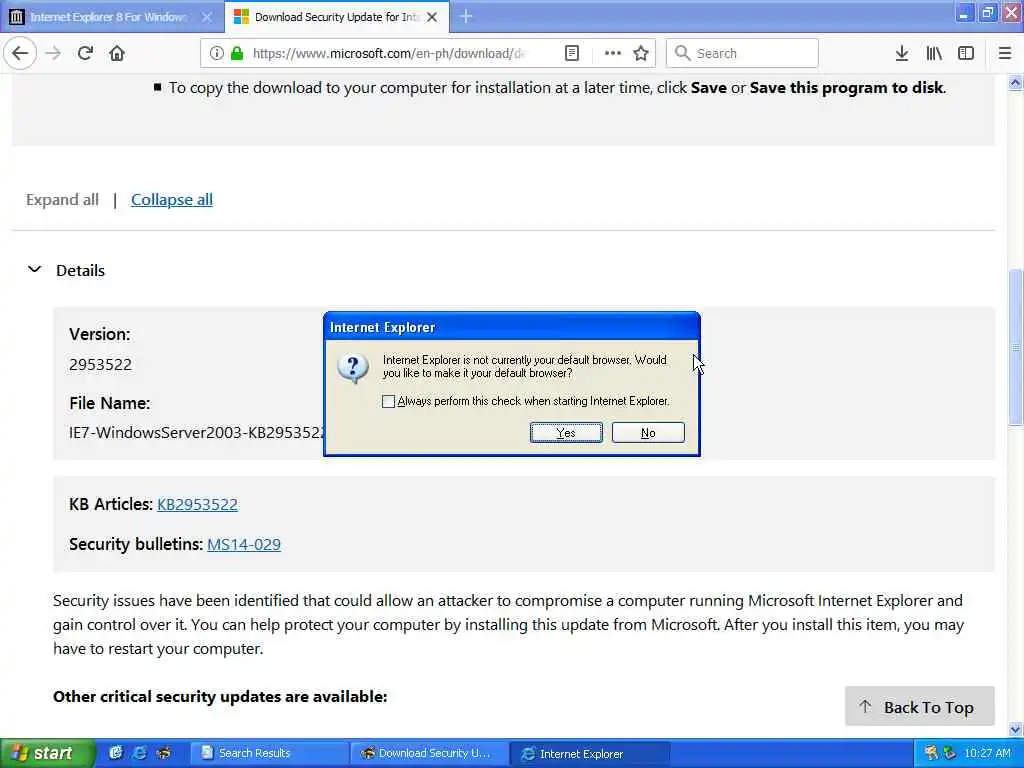Viewport: 1024px width, 768px height.
Task: Switch to Internet Explorer taskbar button
Action: (x=589, y=753)
